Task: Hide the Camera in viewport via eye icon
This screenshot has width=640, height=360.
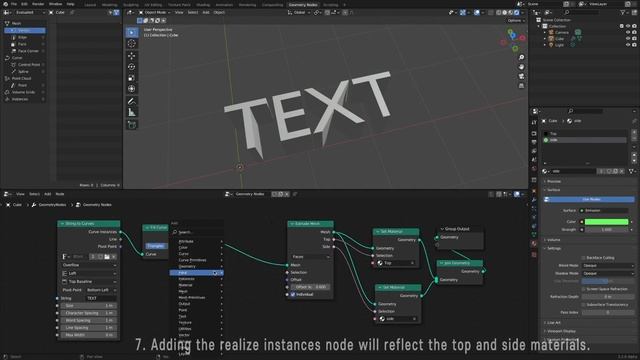Action: [x=628, y=32]
